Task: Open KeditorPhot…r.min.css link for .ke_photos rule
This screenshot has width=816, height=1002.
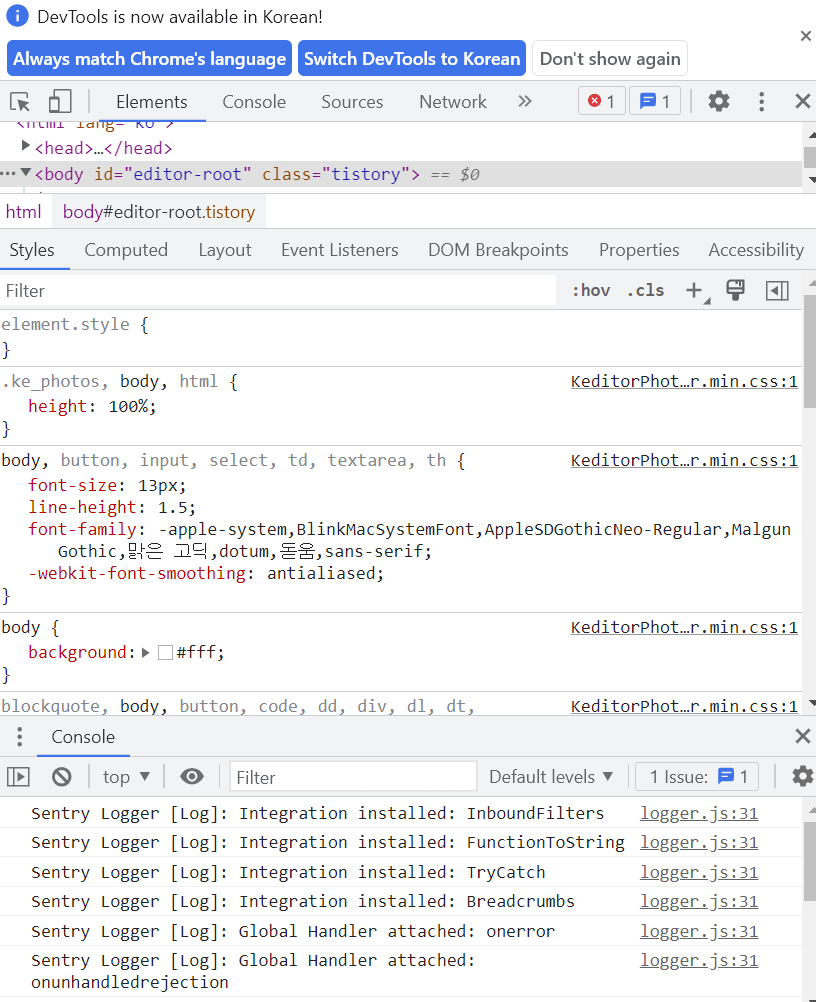Action: click(684, 382)
